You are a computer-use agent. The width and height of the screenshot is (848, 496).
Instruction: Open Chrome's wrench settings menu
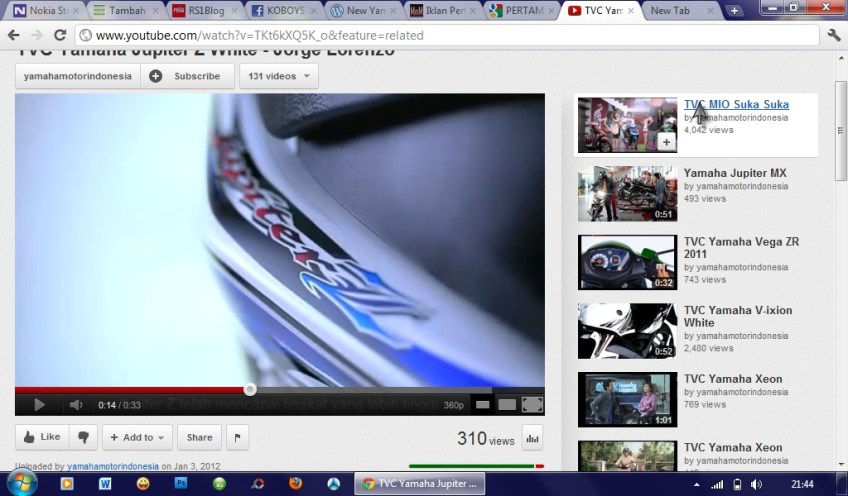834,35
